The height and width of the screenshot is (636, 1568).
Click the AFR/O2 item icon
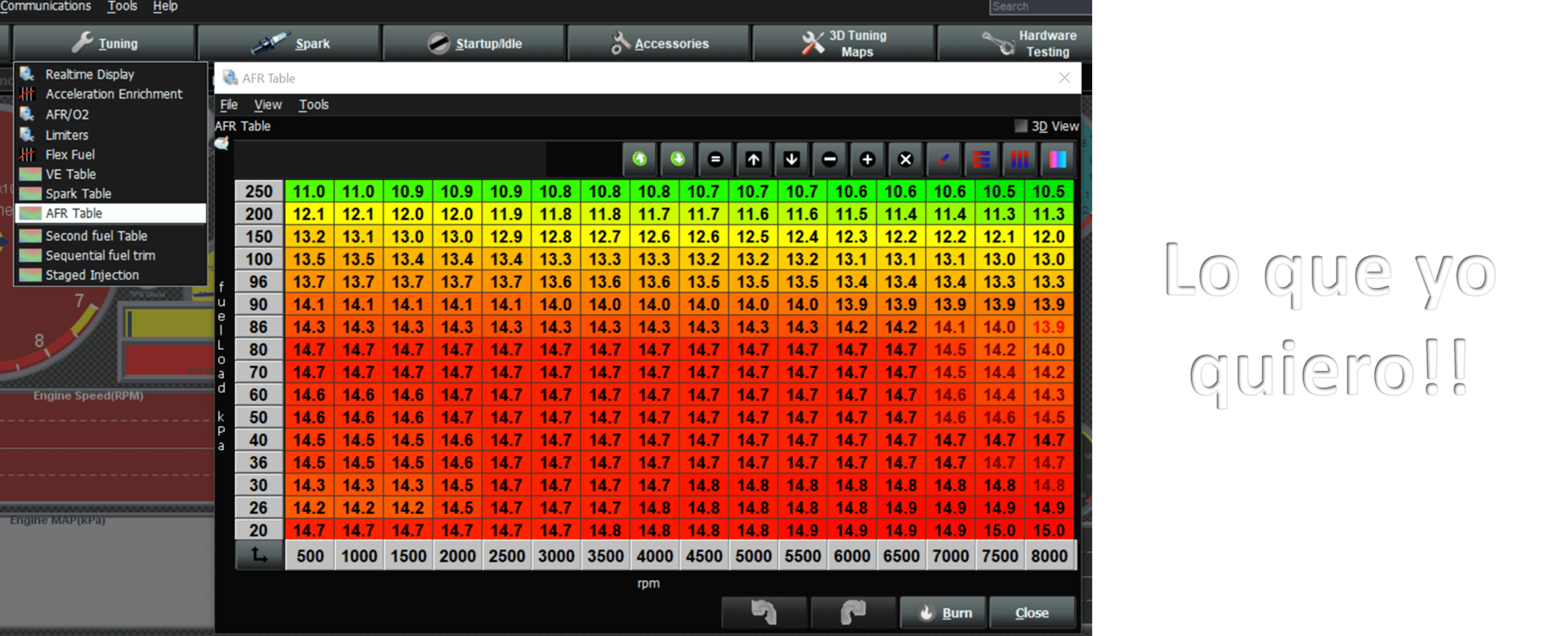27,115
